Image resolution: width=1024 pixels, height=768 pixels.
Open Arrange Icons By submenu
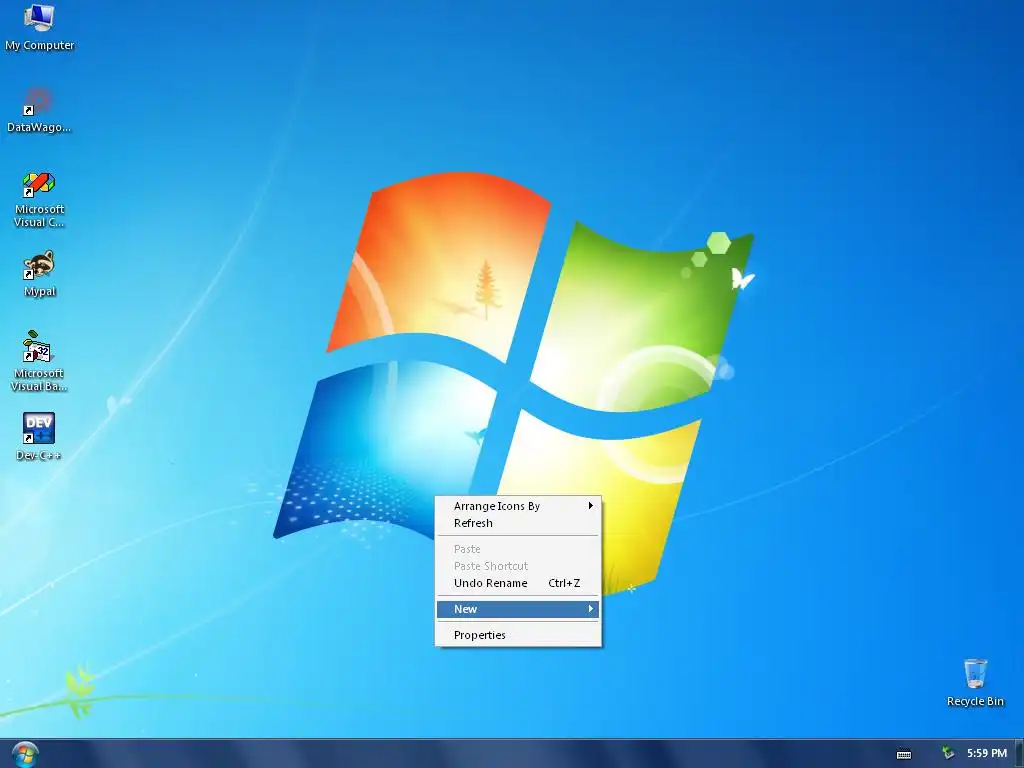[x=518, y=506]
